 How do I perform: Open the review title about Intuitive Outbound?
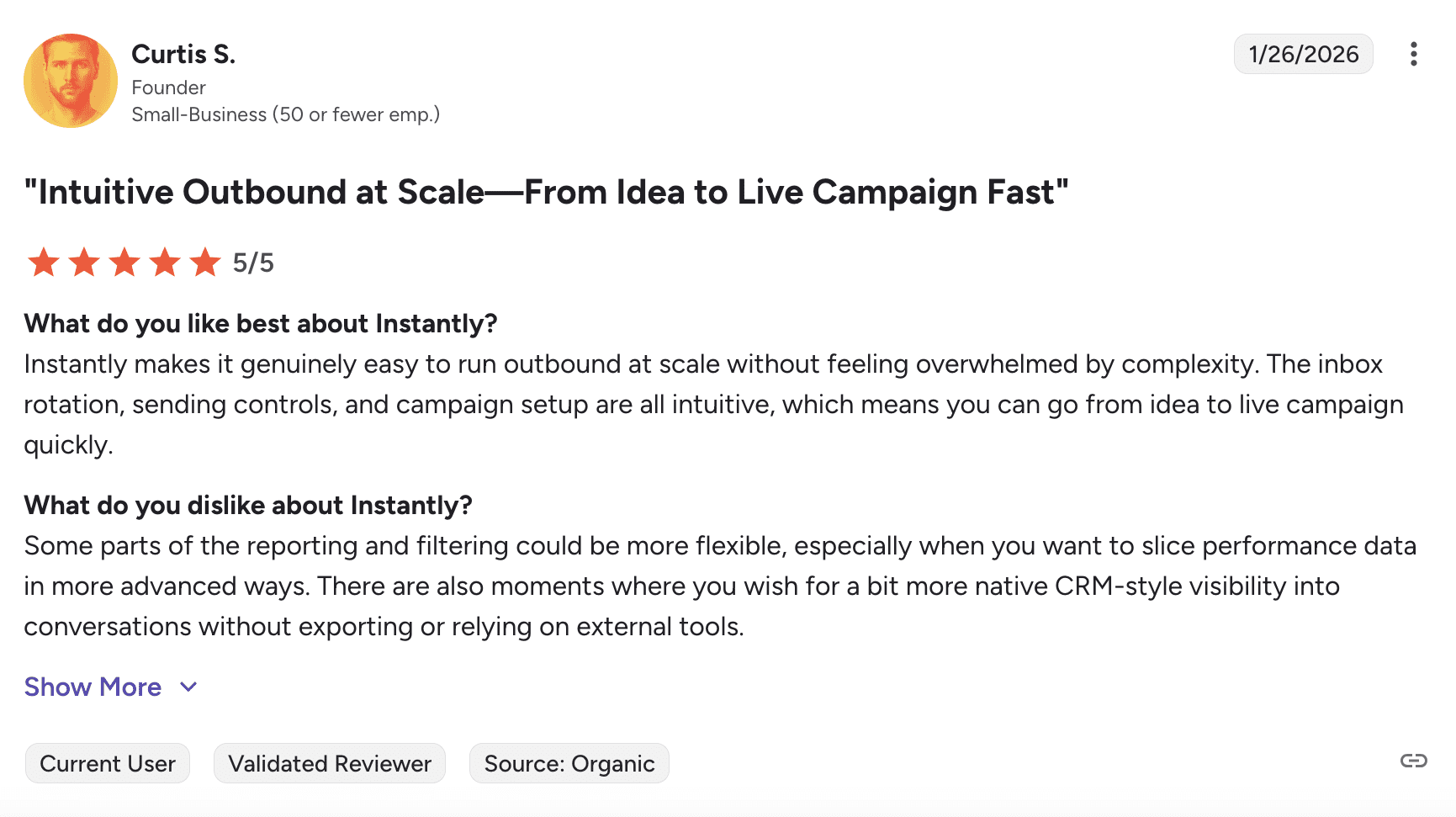[x=546, y=192]
